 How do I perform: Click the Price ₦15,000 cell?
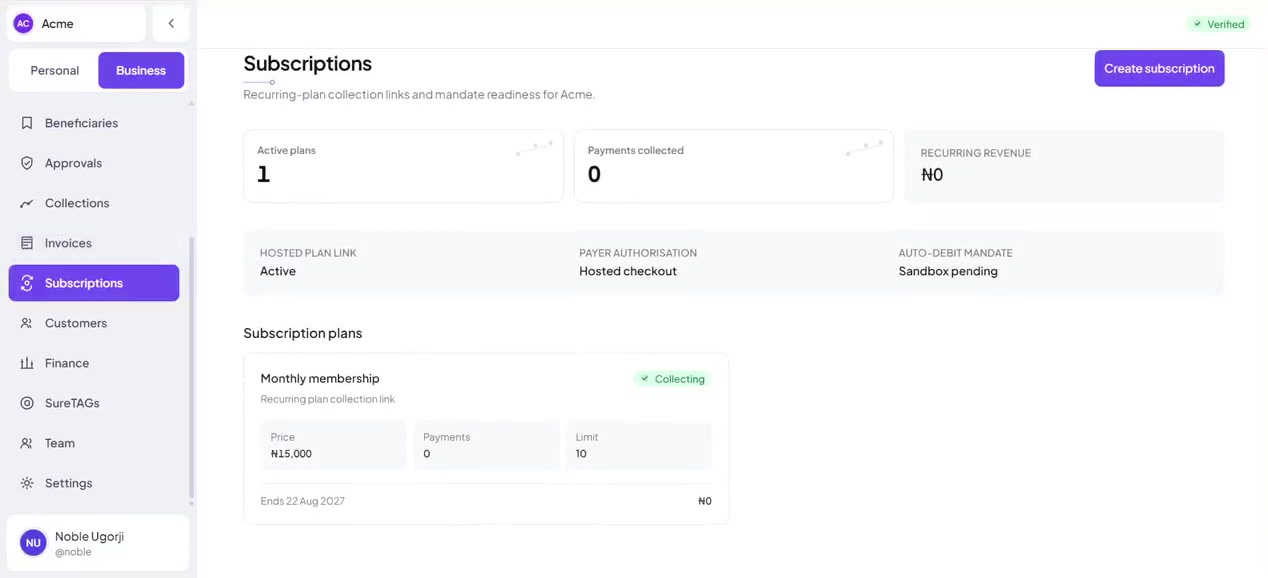[x=333, y=445]
